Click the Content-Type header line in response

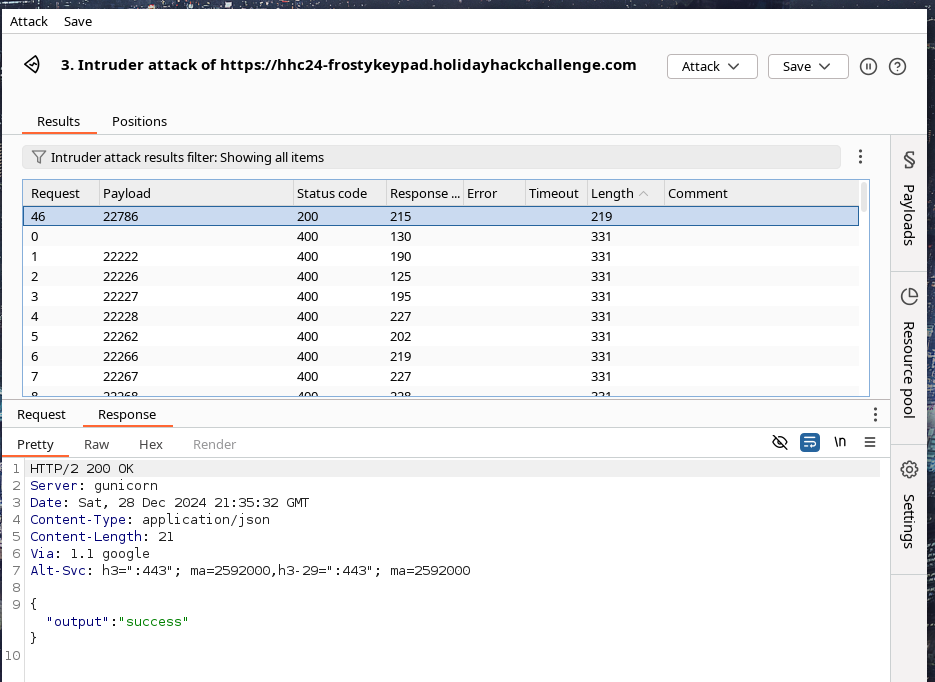(x=150, y=520)
